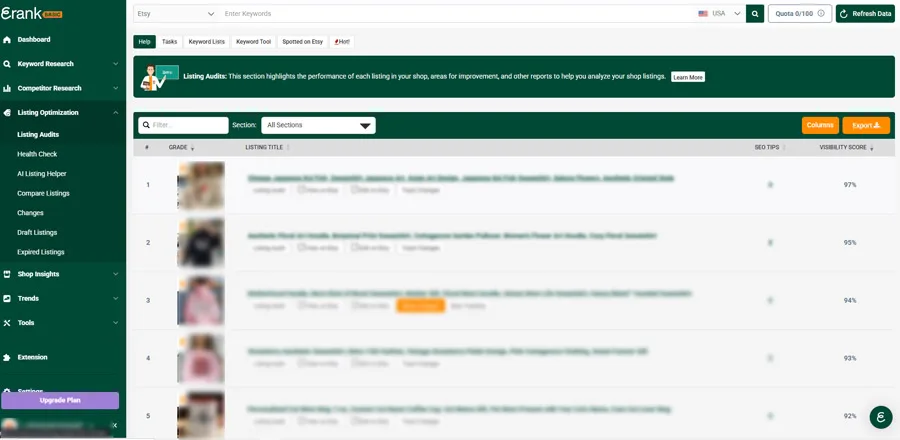Click the eRank Basic logo
The width and height of the screenshot is (900, 440).
[32, 13]
